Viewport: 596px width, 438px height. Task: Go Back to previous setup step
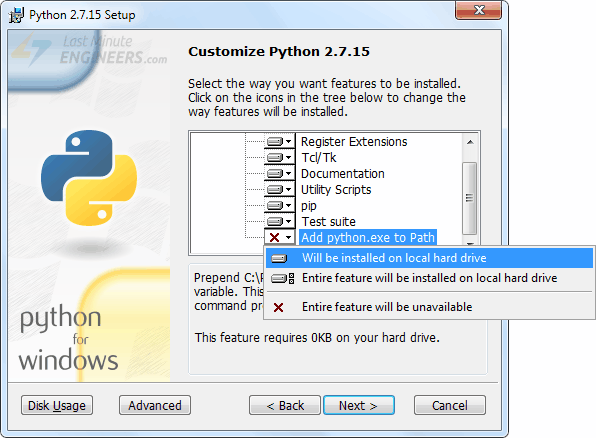285,405
